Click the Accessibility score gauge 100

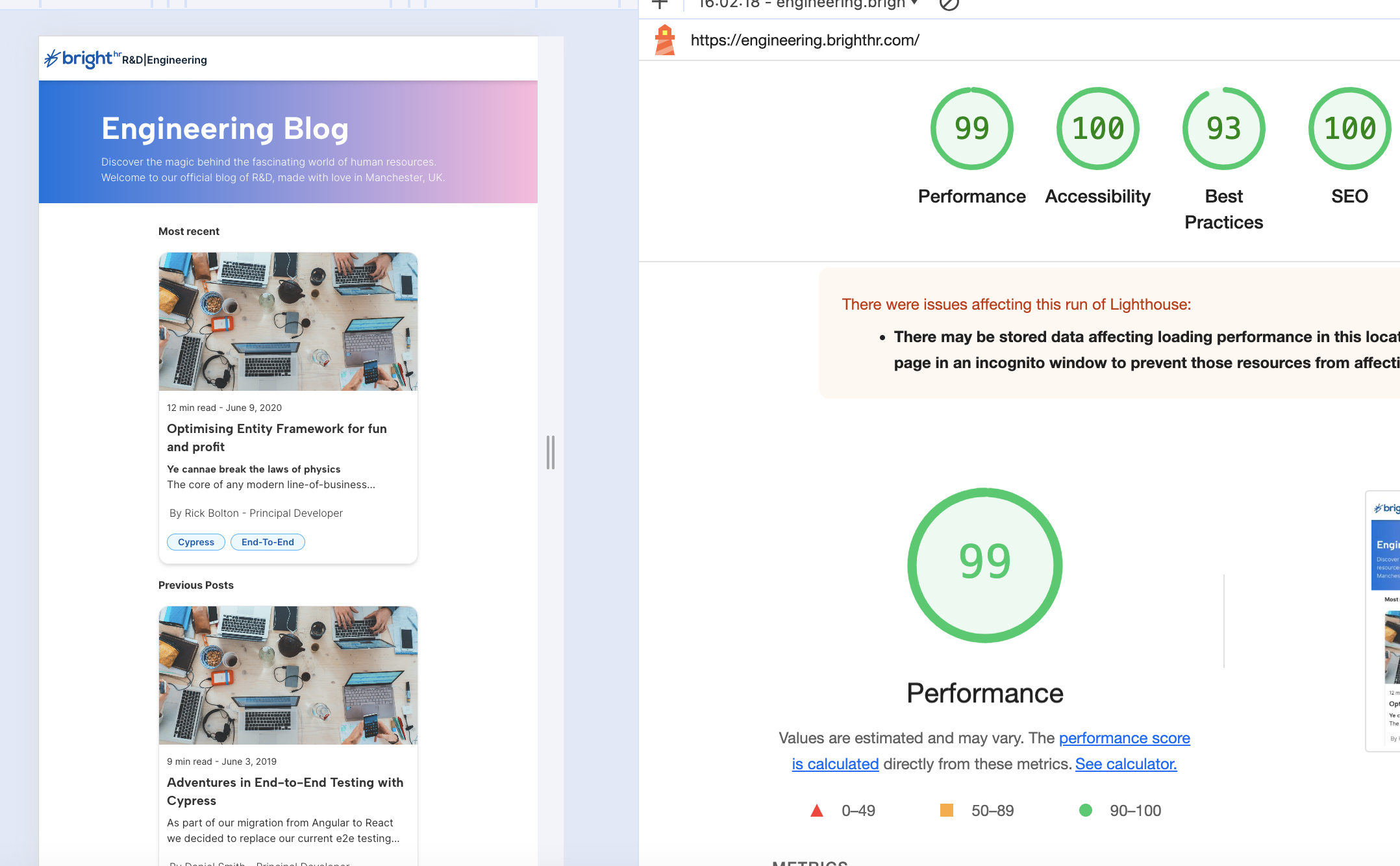tap(1097, 129)
